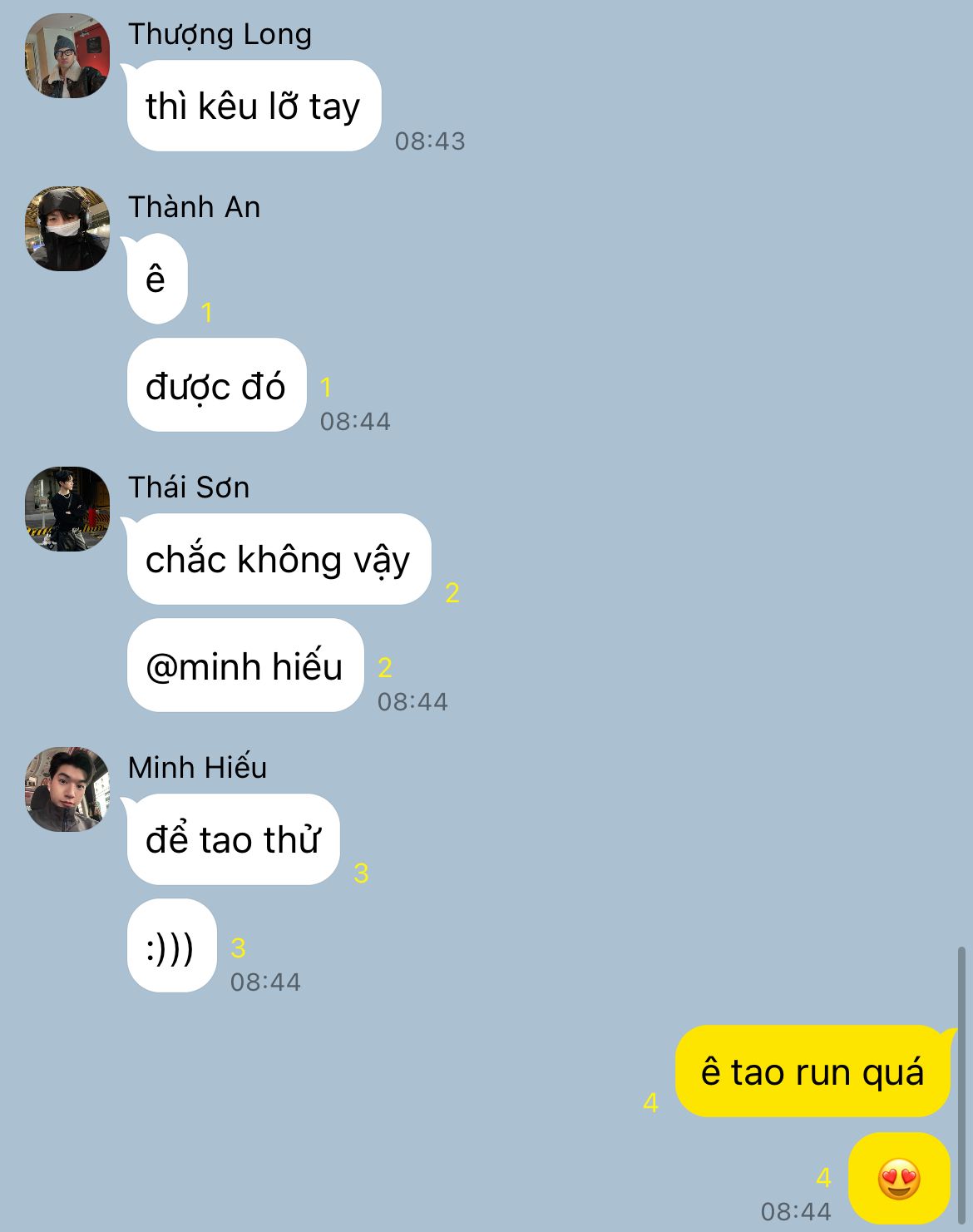Screen dimensions: 973x1232
Task: View Thái Sơn's avatar
Action: 67,509
